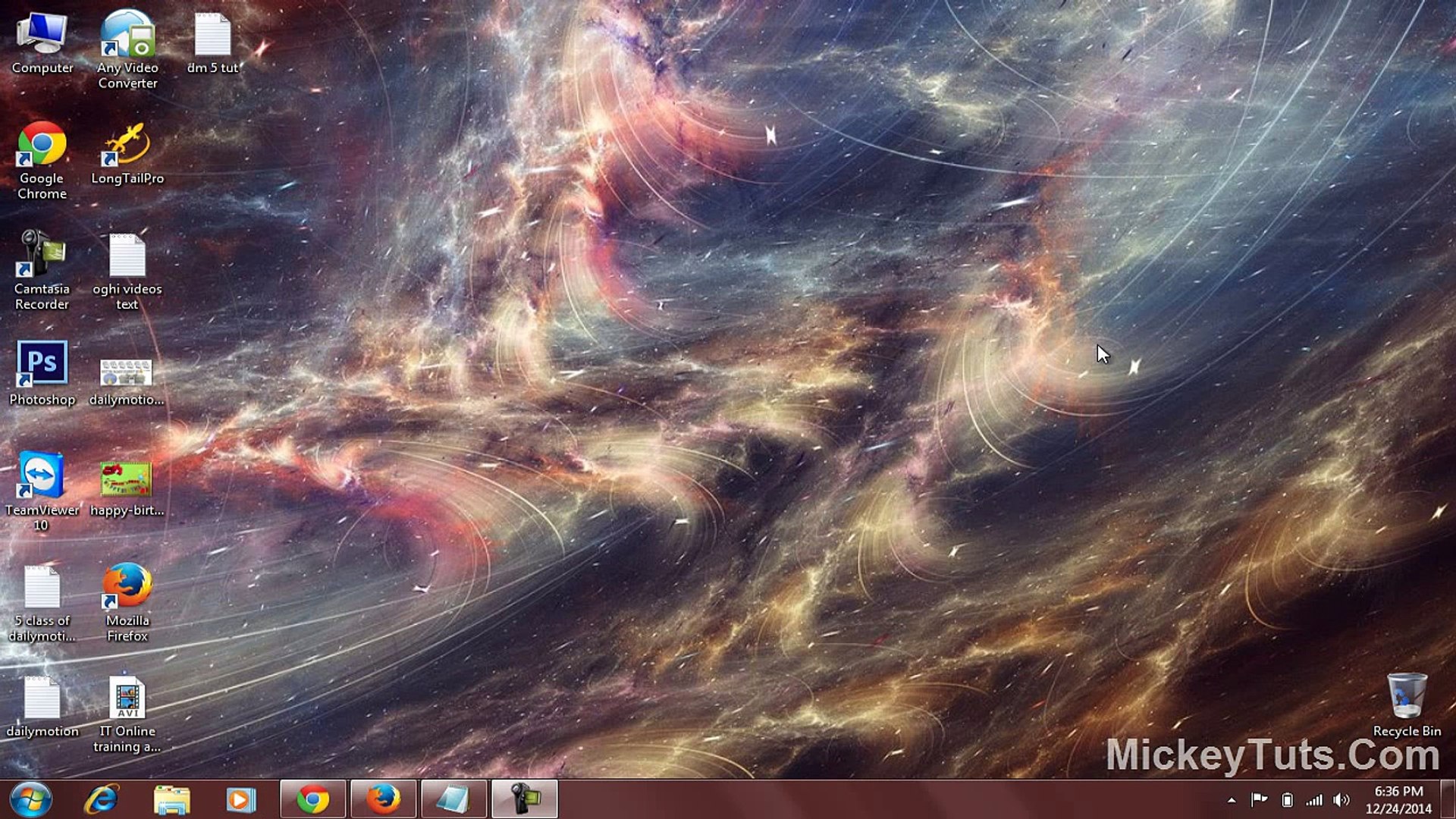
Task: Open Internet Explorer from the taskbar
Action: (102, 799)
